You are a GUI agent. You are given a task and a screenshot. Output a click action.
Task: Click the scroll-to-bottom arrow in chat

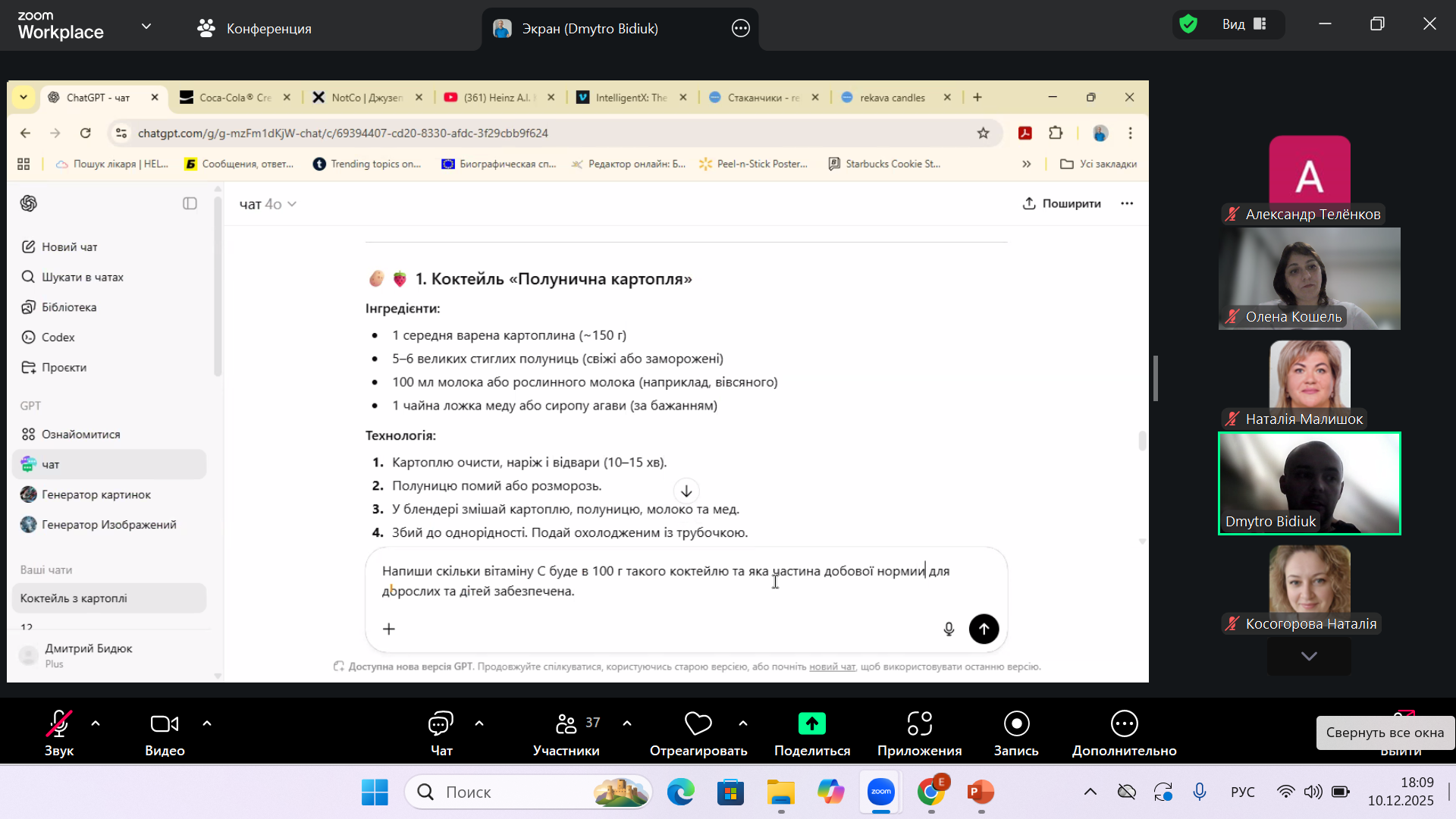[x=686, y=491]
